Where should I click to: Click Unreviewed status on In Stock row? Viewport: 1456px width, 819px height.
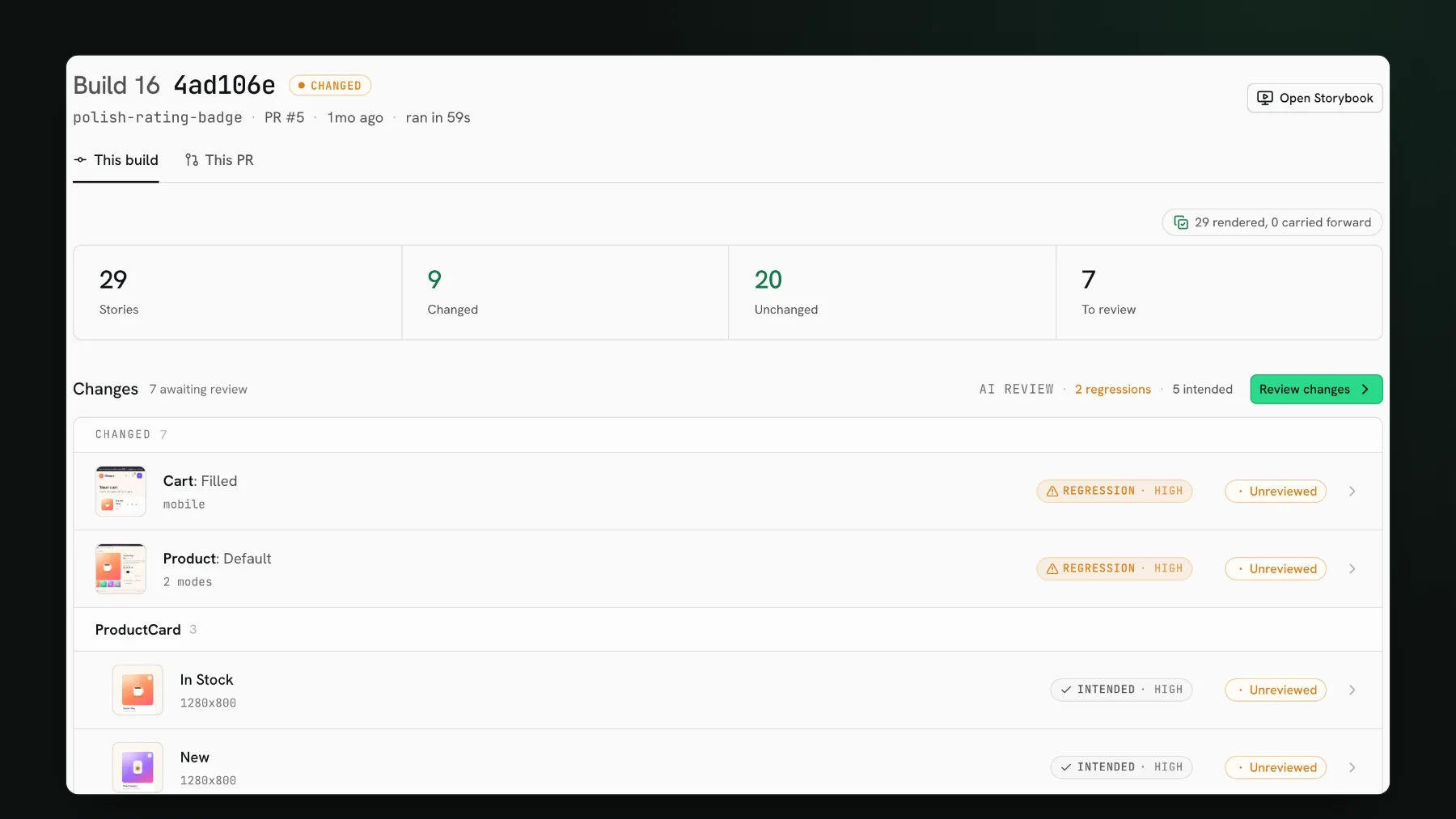coord(1276,690)
